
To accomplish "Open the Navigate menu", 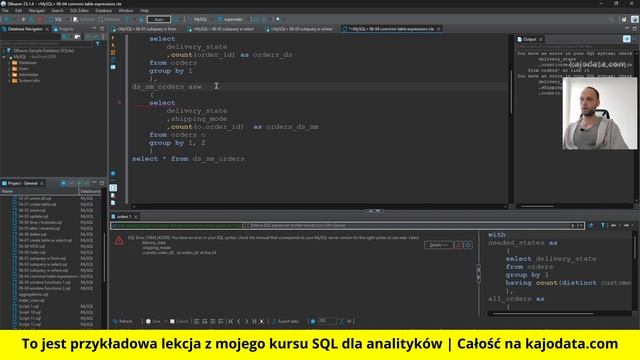I will [36, 11].
